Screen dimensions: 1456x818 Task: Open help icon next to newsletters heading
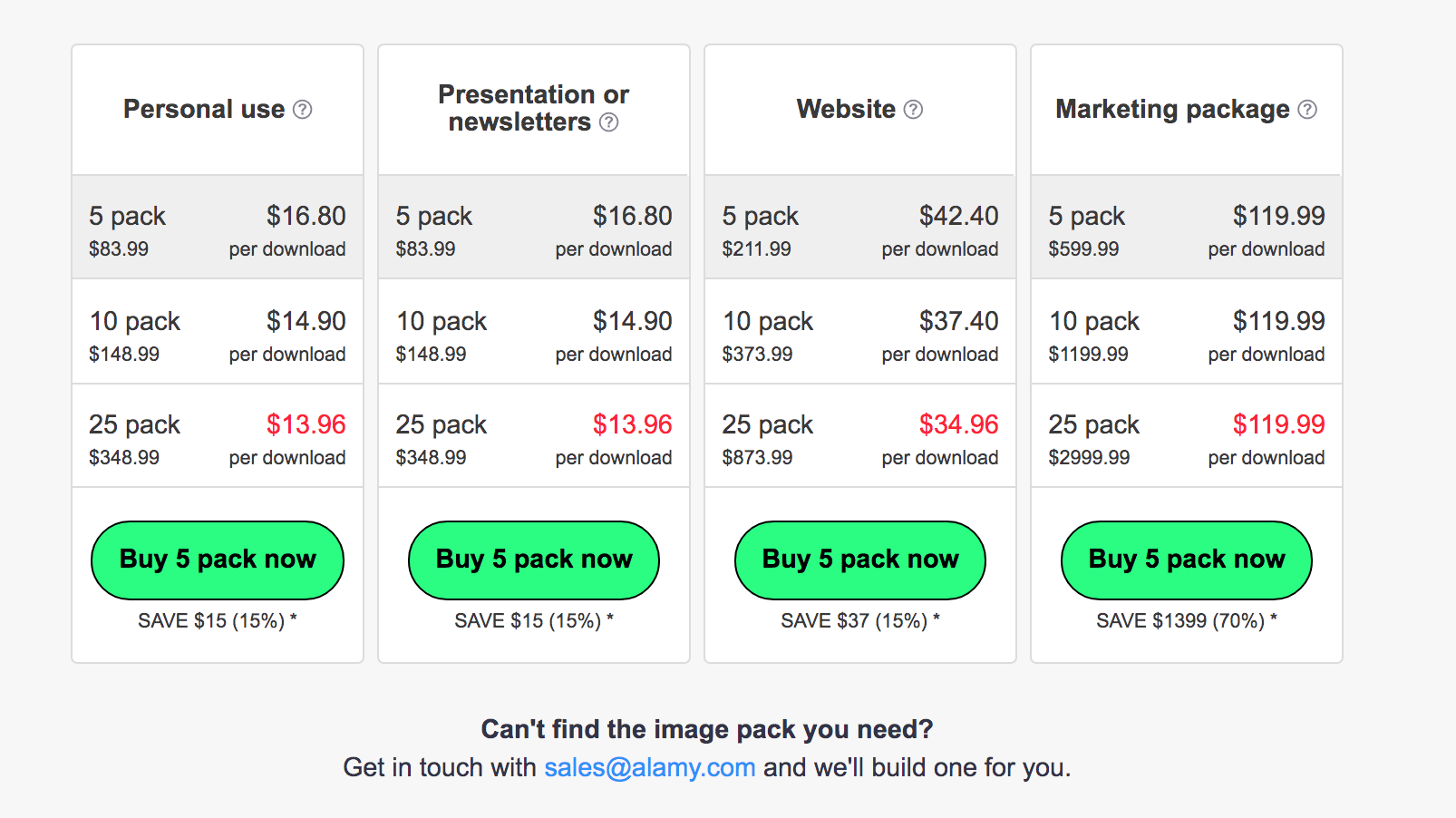point(609,122)
